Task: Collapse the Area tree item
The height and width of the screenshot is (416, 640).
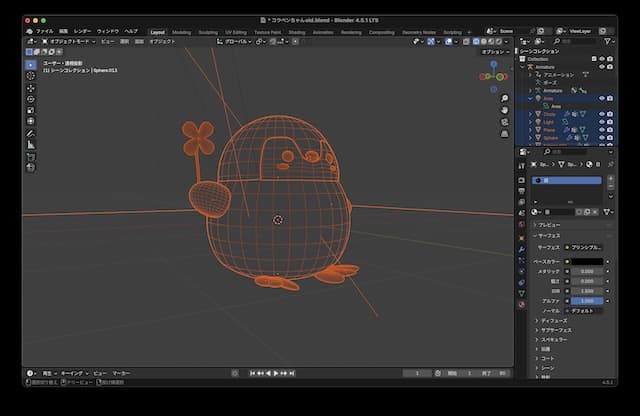Action: click(531, 98)
